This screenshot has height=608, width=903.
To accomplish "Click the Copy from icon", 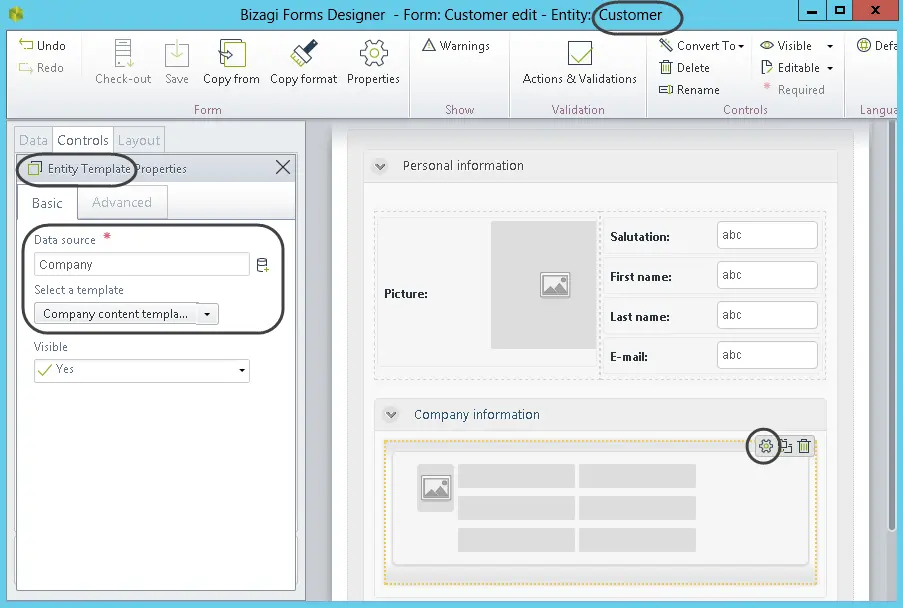I will coord(232,53).
